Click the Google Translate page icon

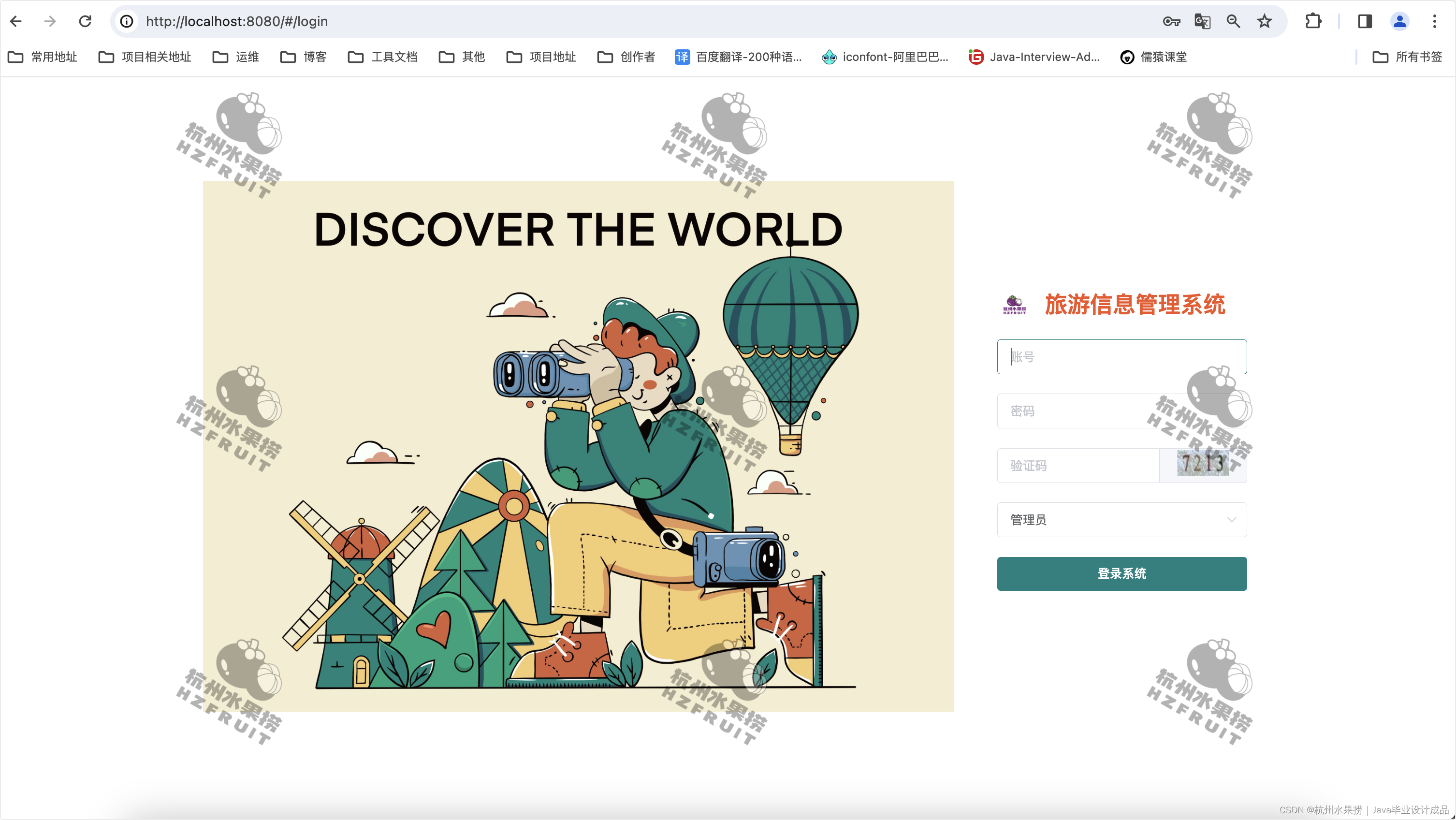[x=1202, y=21]
